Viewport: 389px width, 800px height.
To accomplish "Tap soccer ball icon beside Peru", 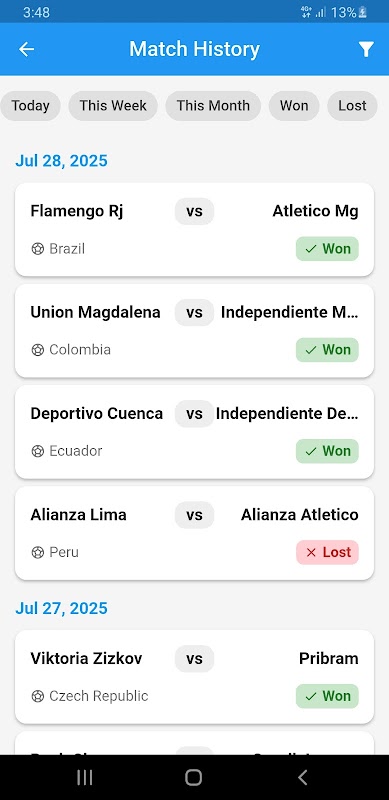I will tap(38, 553).
